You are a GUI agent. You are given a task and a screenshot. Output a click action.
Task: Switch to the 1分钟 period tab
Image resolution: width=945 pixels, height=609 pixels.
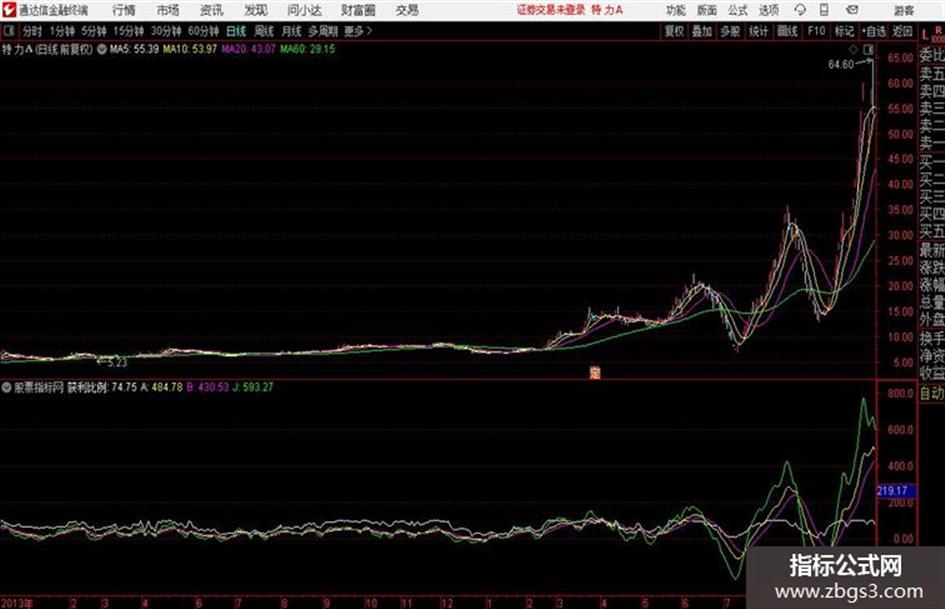[62, 31]
